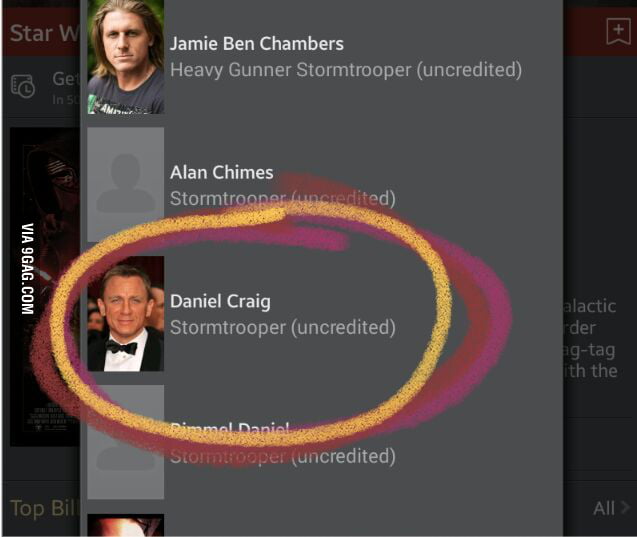Open the All link in Top Billed
The height and width of the screenshot is (537, 637).
pyautogui.click(x=604, y=508)
